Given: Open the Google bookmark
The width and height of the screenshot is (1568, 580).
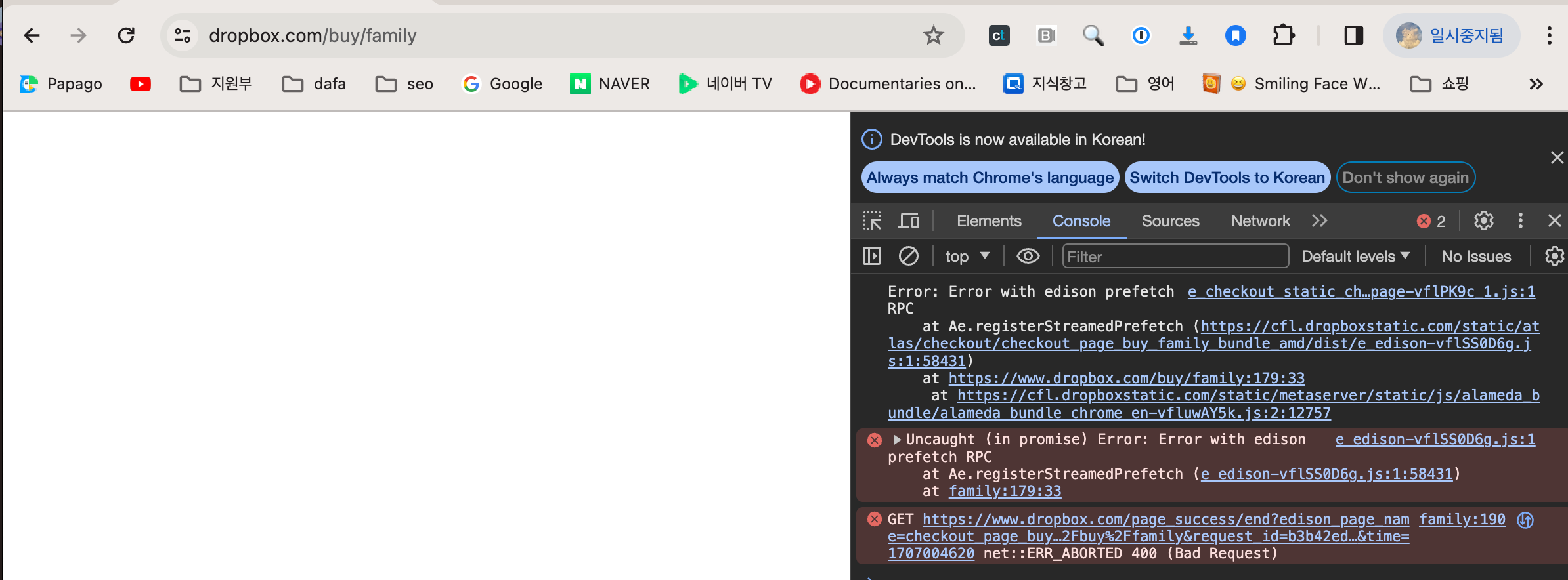Looking at the screenshot, I should click(x=502, y=84).
